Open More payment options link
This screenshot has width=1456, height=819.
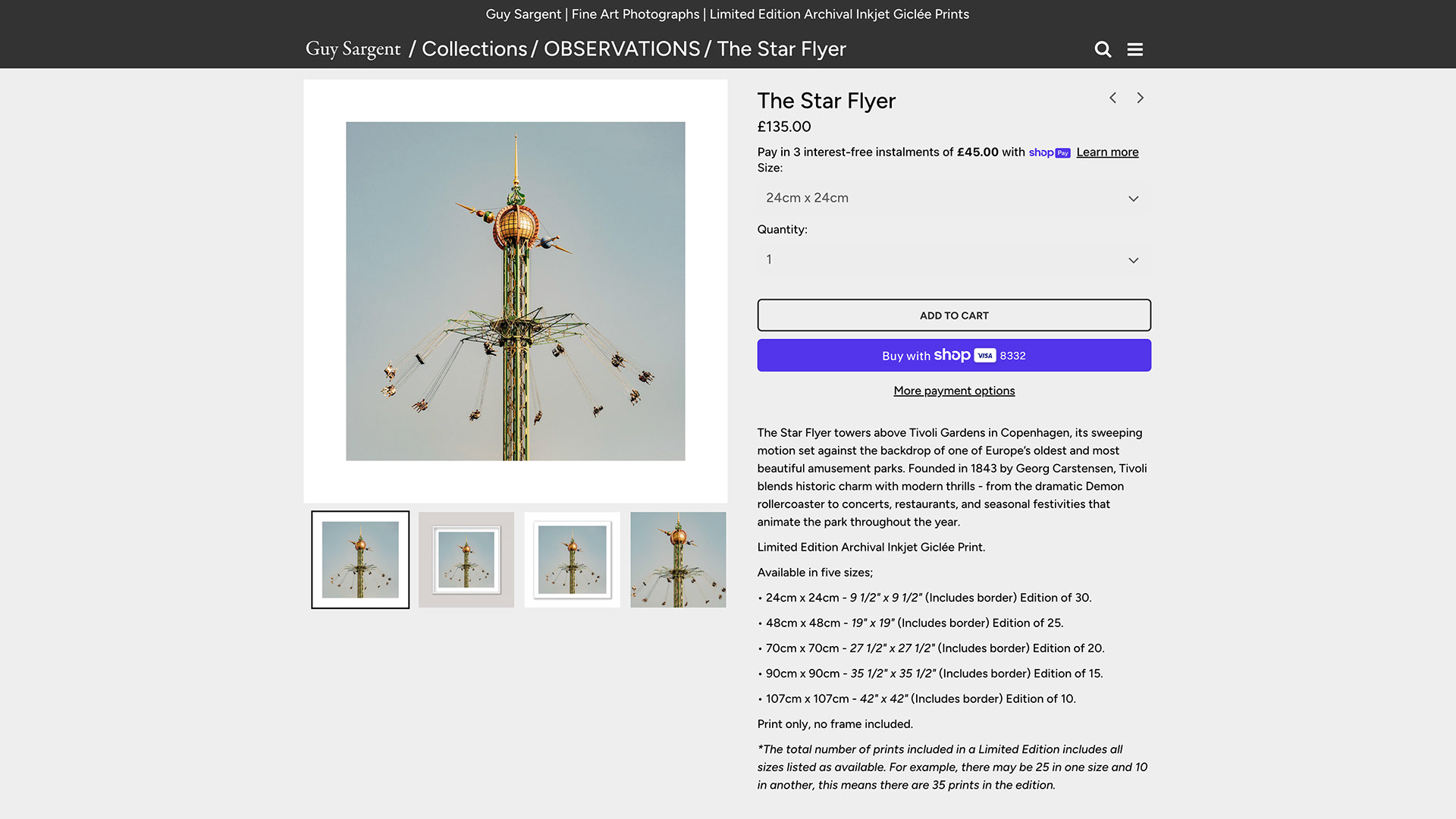953,391
